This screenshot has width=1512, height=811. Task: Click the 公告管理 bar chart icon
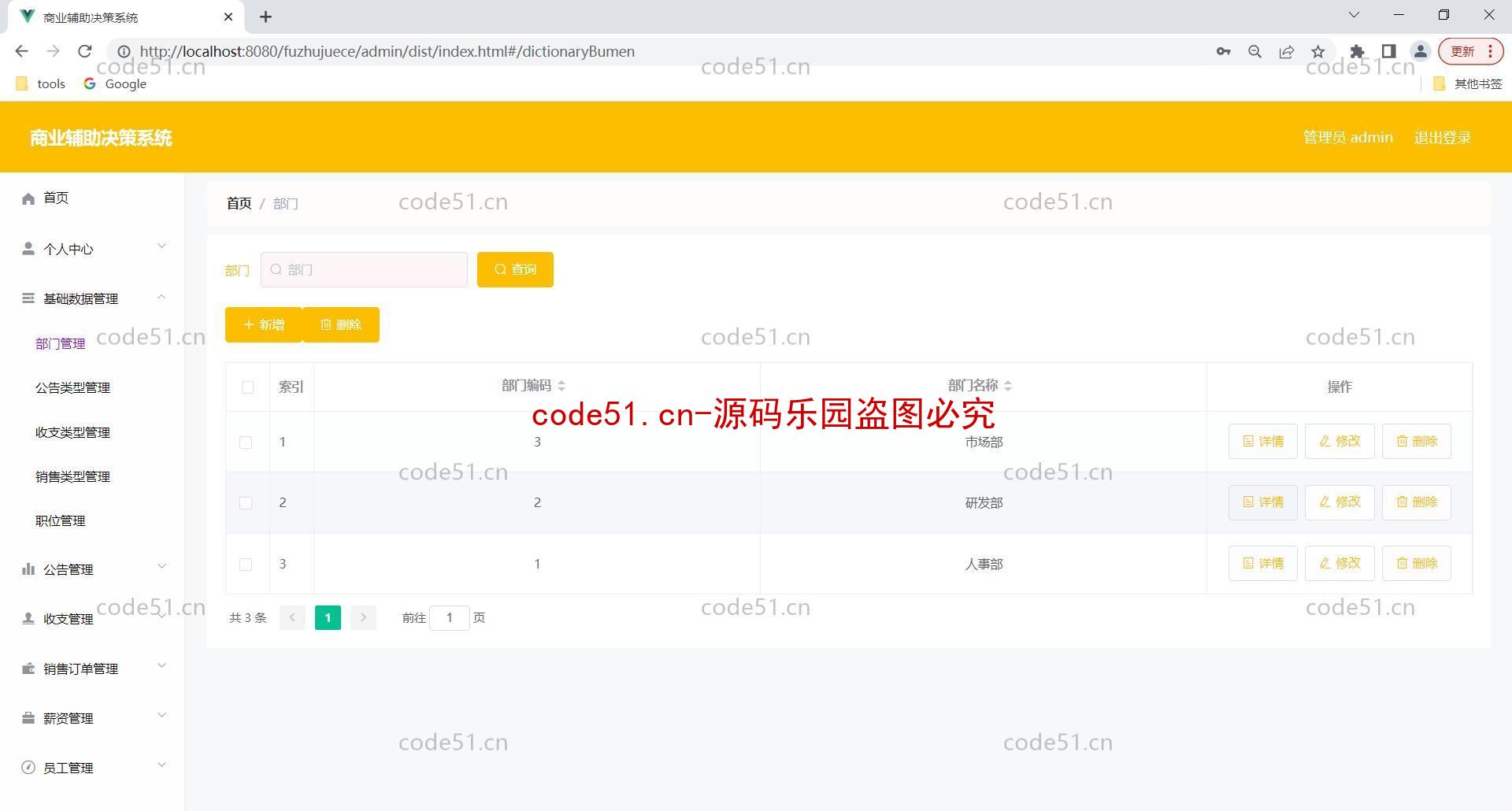(28, 568)
